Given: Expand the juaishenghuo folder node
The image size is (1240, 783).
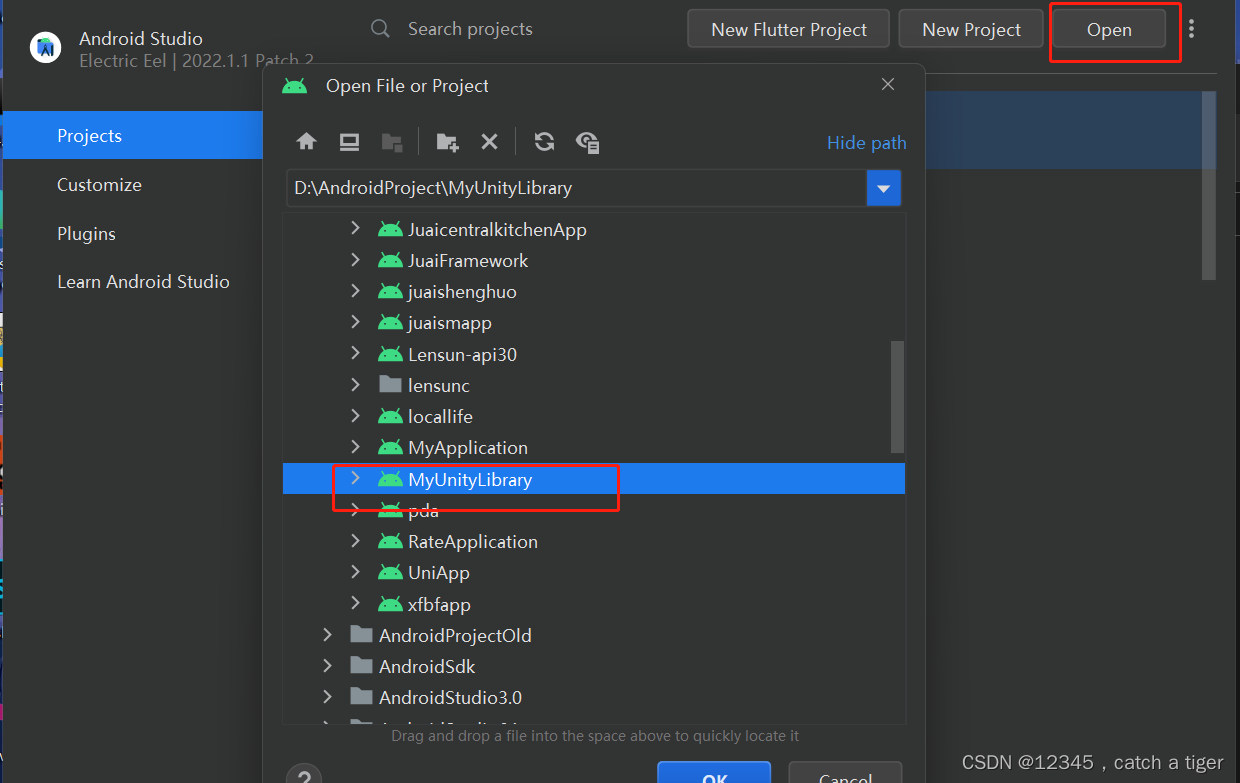Looking at the screenshot, I should click(x=355, y=292).
